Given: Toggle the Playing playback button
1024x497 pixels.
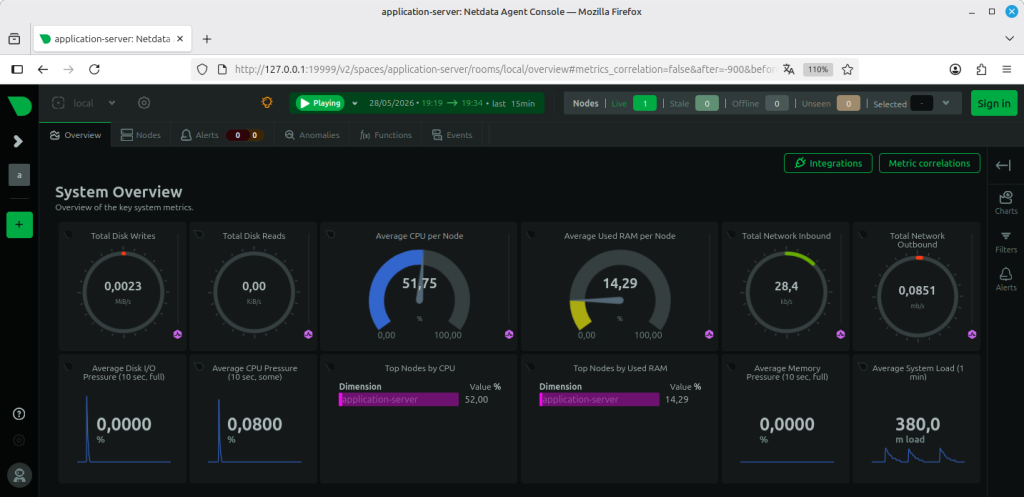Looking at the screenshot, I should pyautogui.click(x=320, y=103).
